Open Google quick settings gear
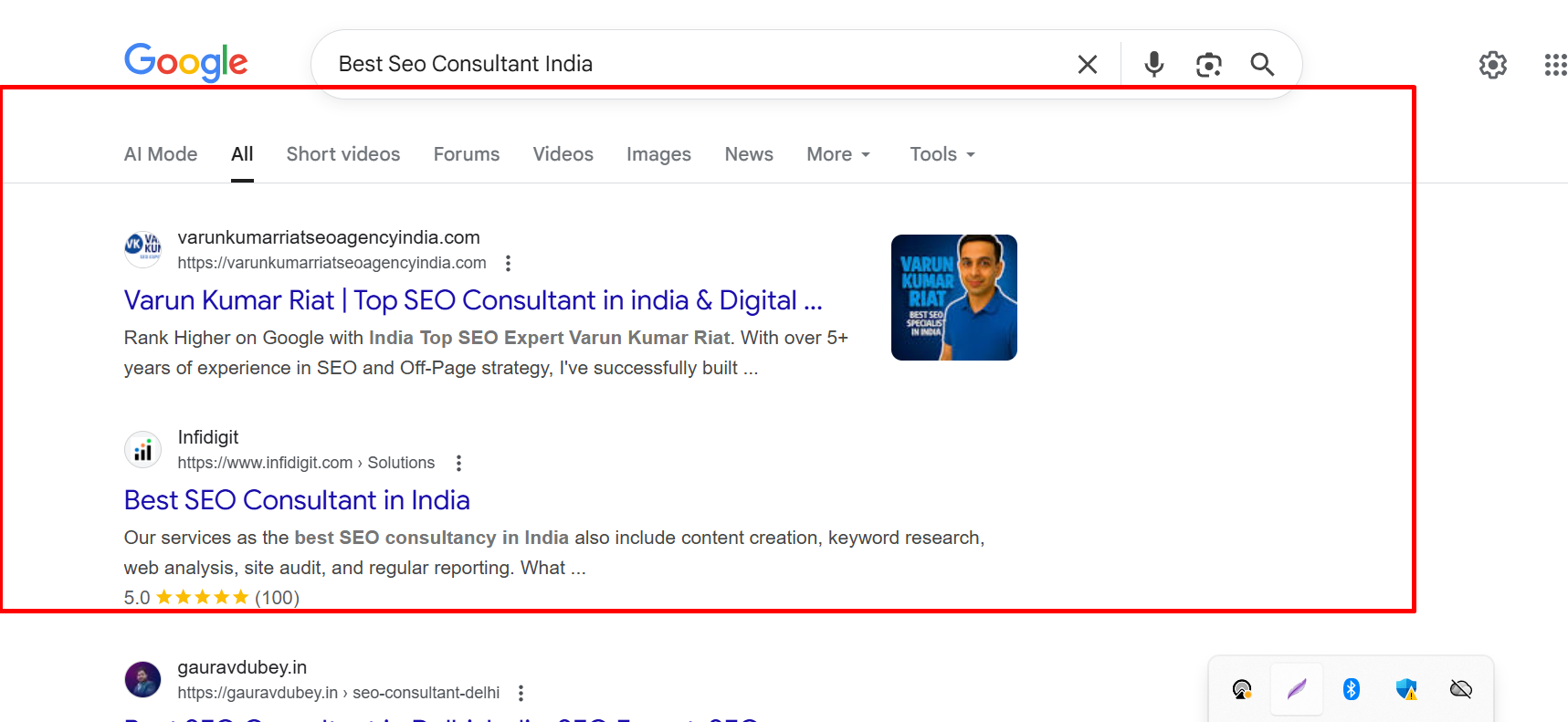 [1492, 65]
